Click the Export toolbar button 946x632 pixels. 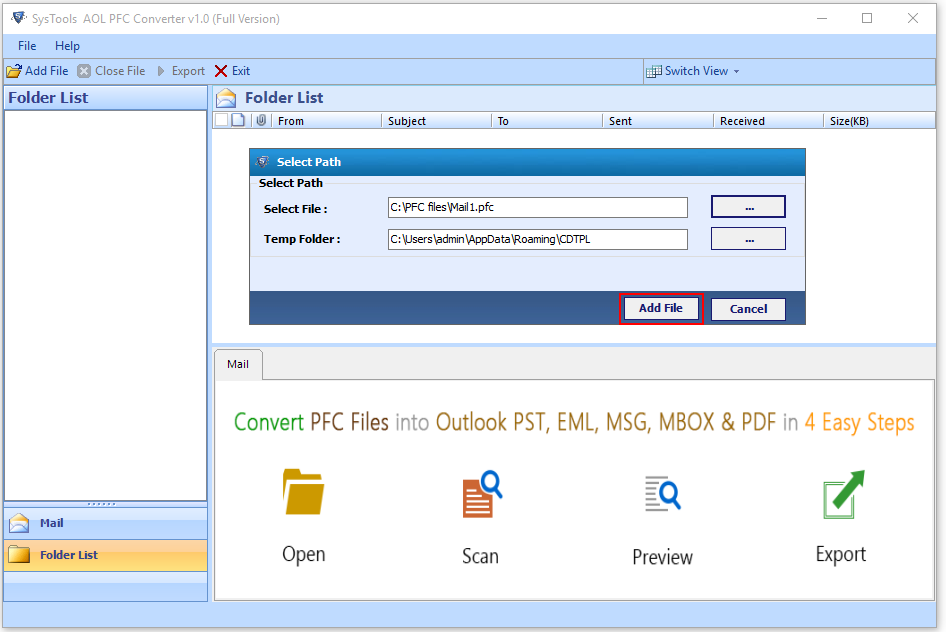coord(181,71)
